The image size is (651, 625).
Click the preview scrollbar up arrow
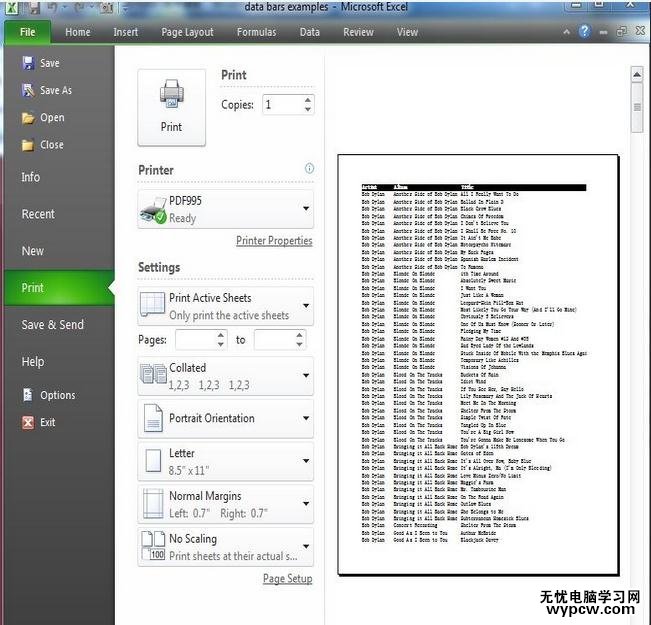point(637,75)
